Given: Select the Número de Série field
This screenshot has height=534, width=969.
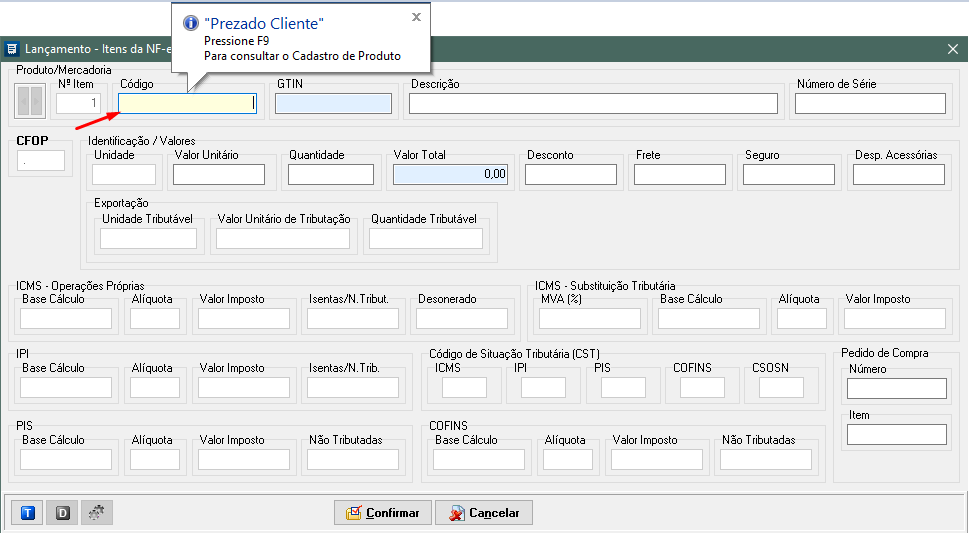Looking at the screenshot, I should coord(870,104).
